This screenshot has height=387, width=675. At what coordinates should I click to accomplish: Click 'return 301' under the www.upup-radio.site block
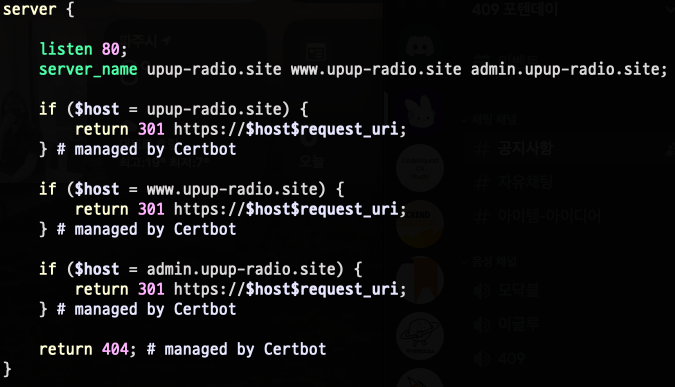coord(120,209)
